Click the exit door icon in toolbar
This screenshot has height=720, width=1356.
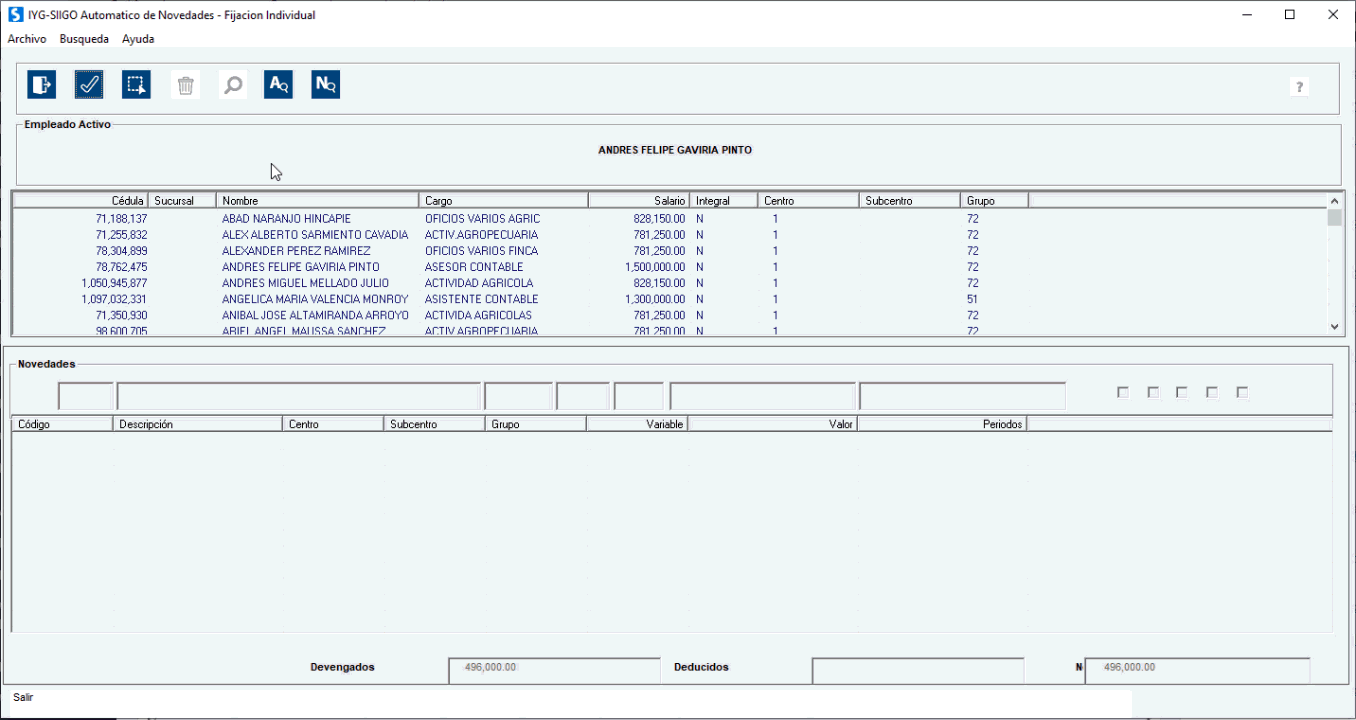(x=41, y=85)
